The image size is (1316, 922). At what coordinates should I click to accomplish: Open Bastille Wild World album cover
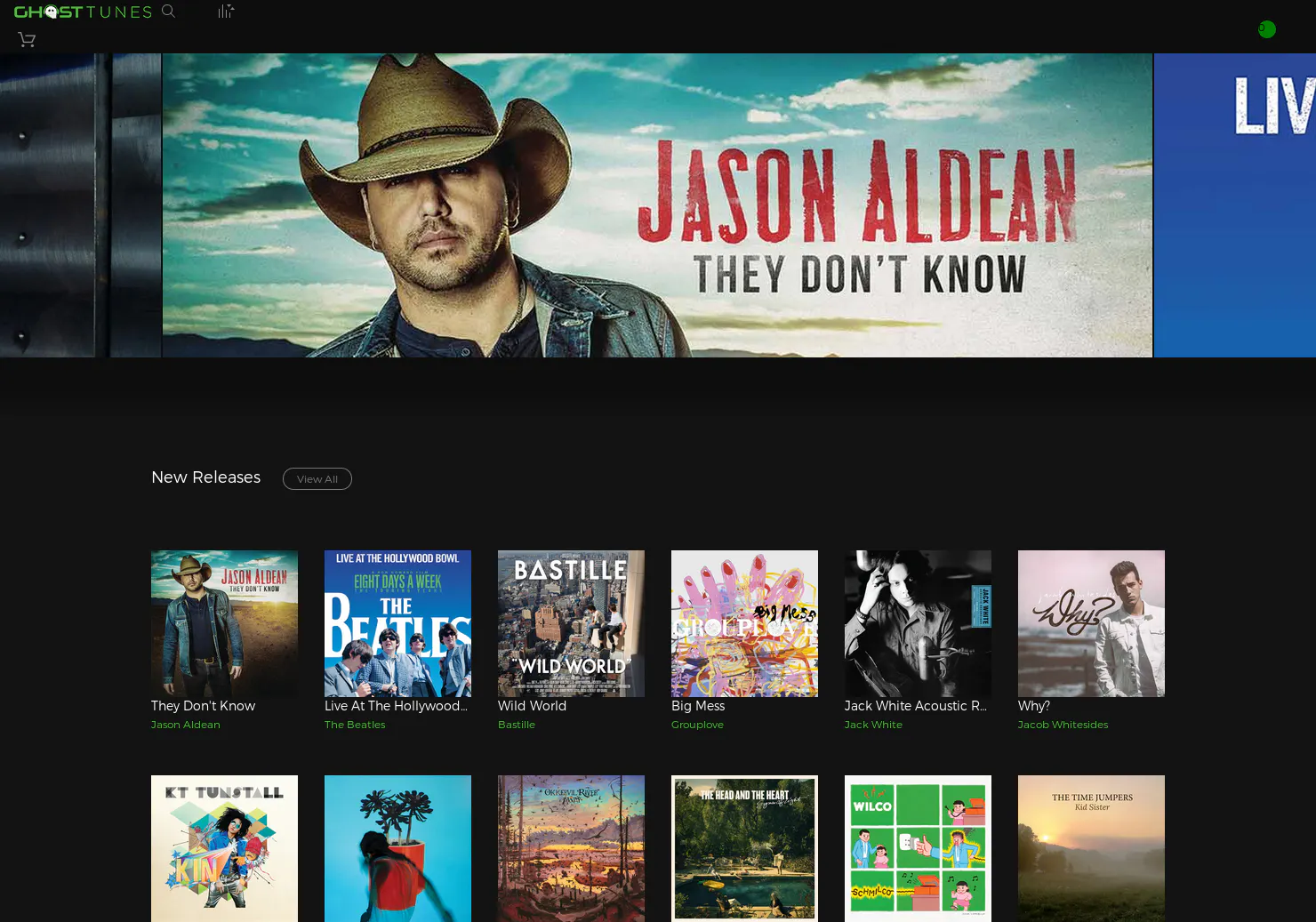[x=571, y=623]
